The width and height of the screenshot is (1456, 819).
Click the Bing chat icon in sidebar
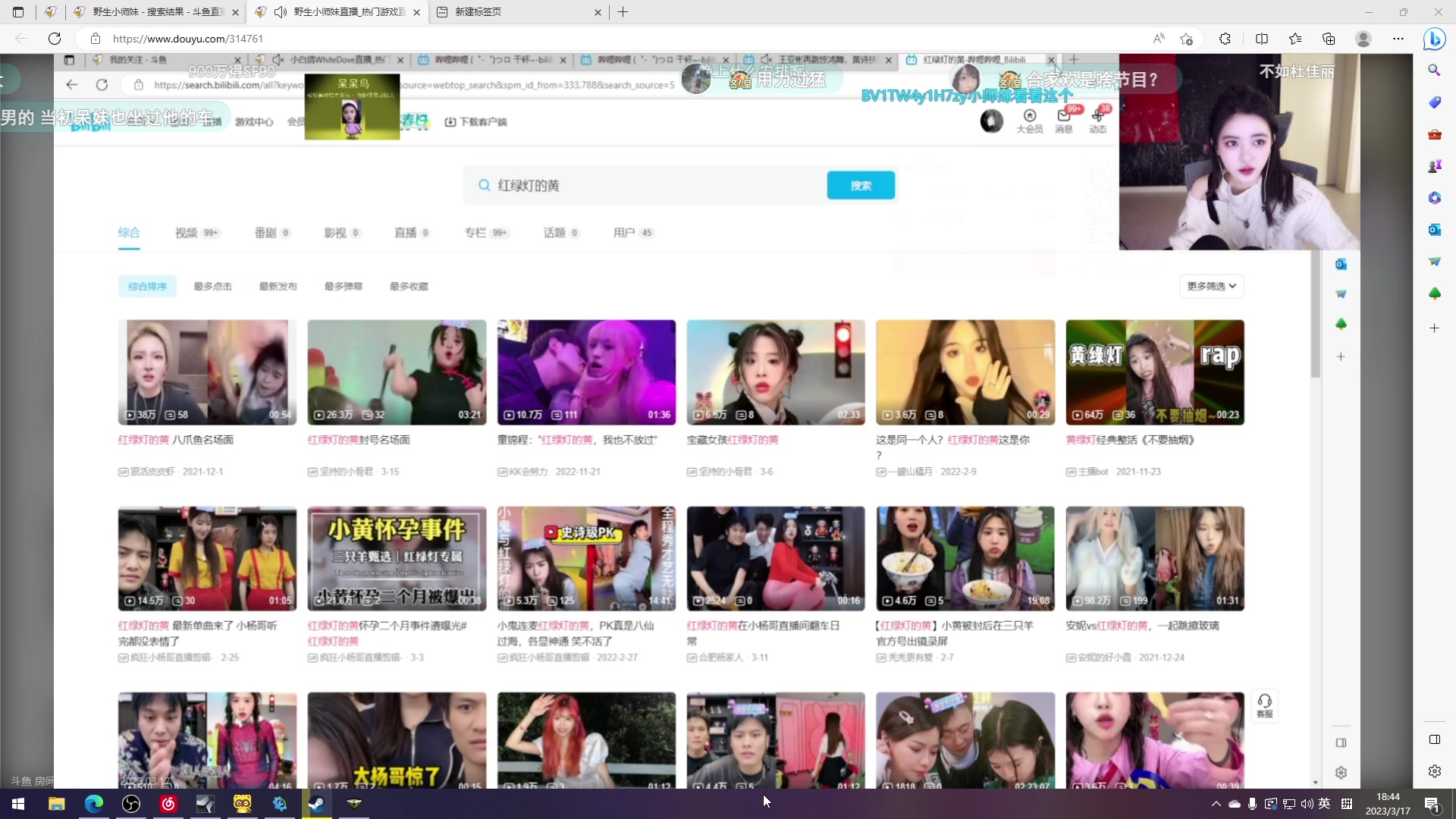(1434, 39)
